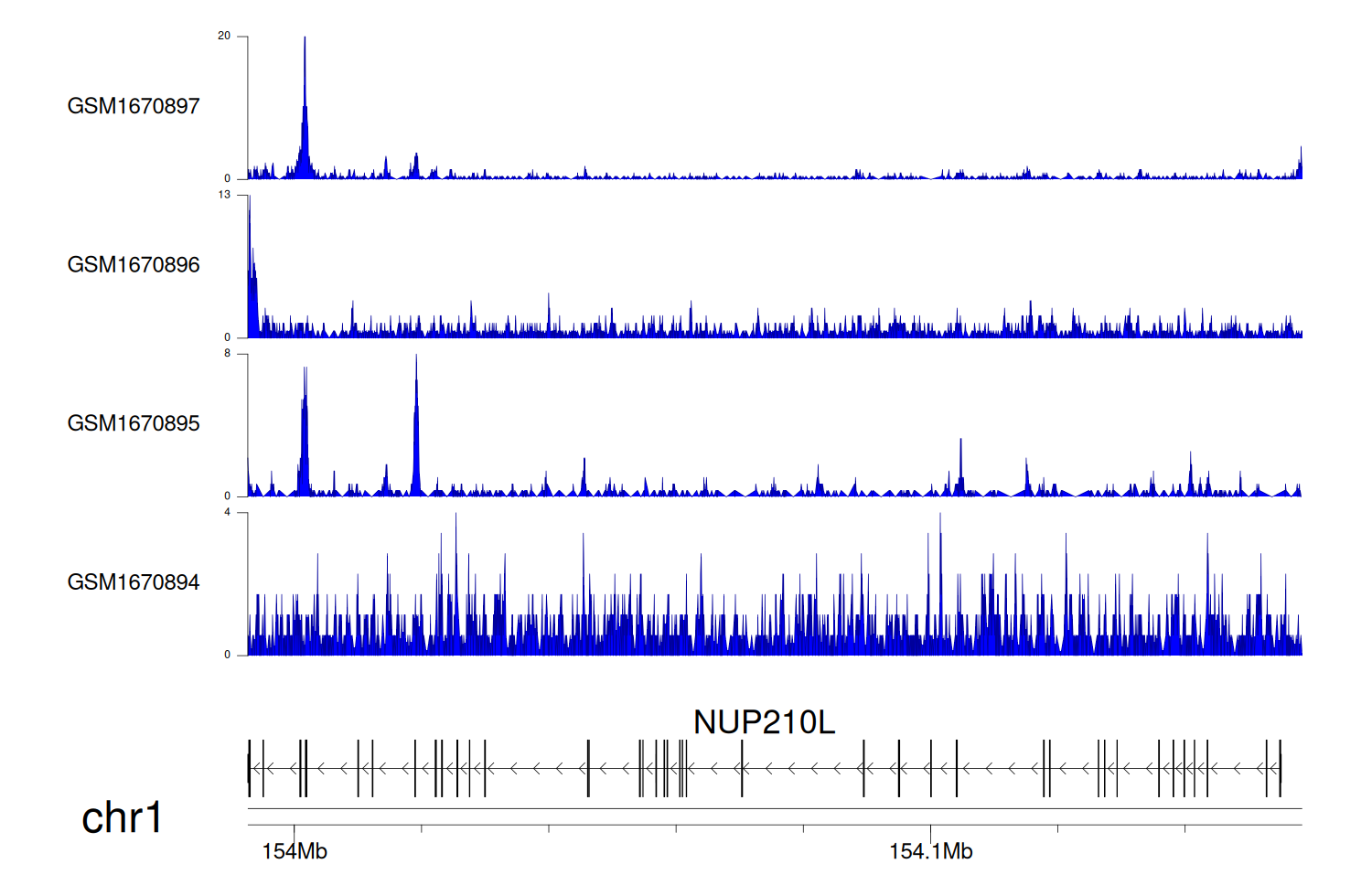This screenshot has height=896, width=1372.
Task: Click y-axis maximum value 13
Action: tap(224, 195)
